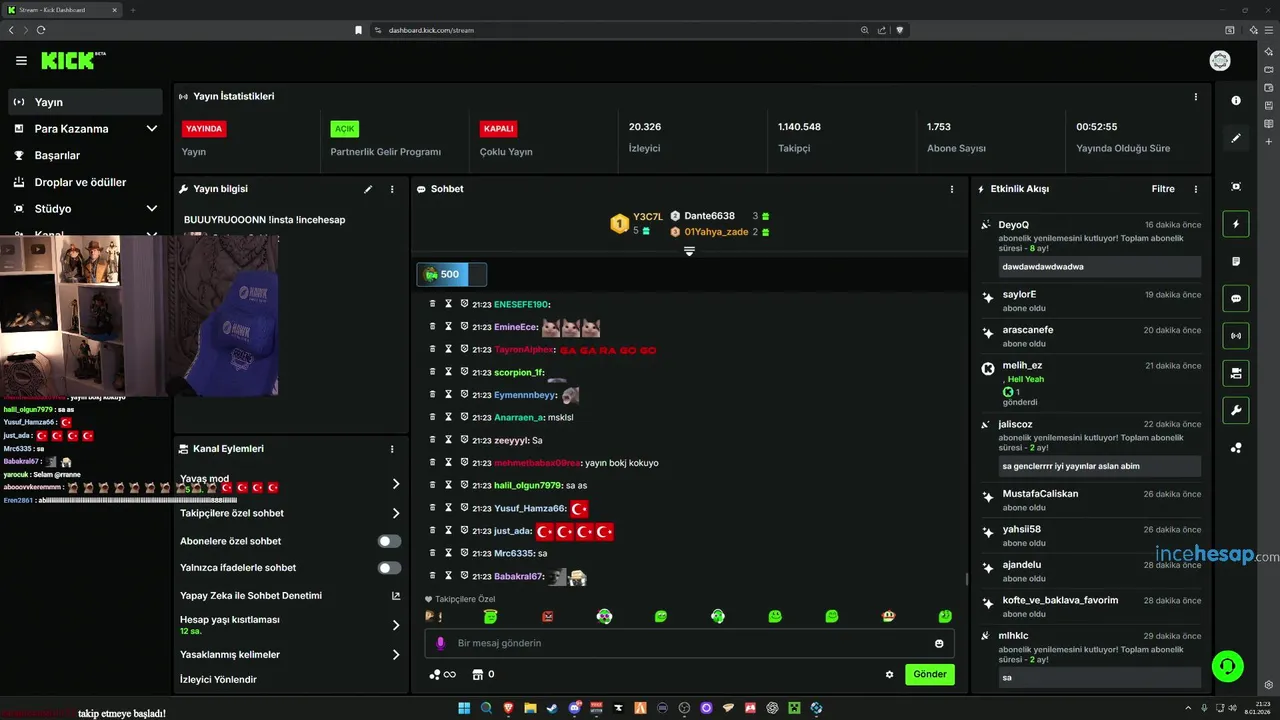
Task: Open the Windows Start menu
Action: [x=464, y=708]
